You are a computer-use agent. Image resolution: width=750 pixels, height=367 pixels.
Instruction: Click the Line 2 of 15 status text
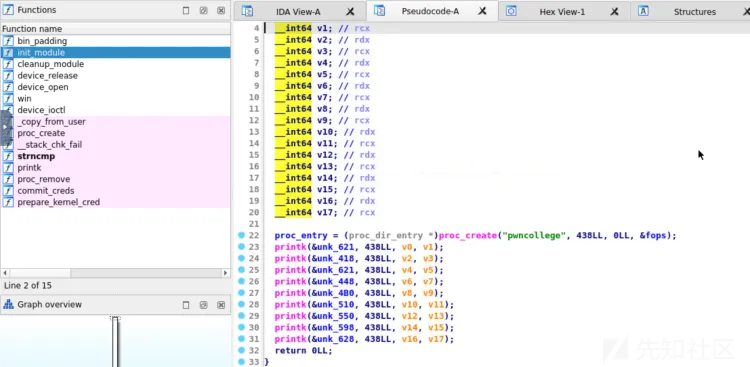click(28, 286)
